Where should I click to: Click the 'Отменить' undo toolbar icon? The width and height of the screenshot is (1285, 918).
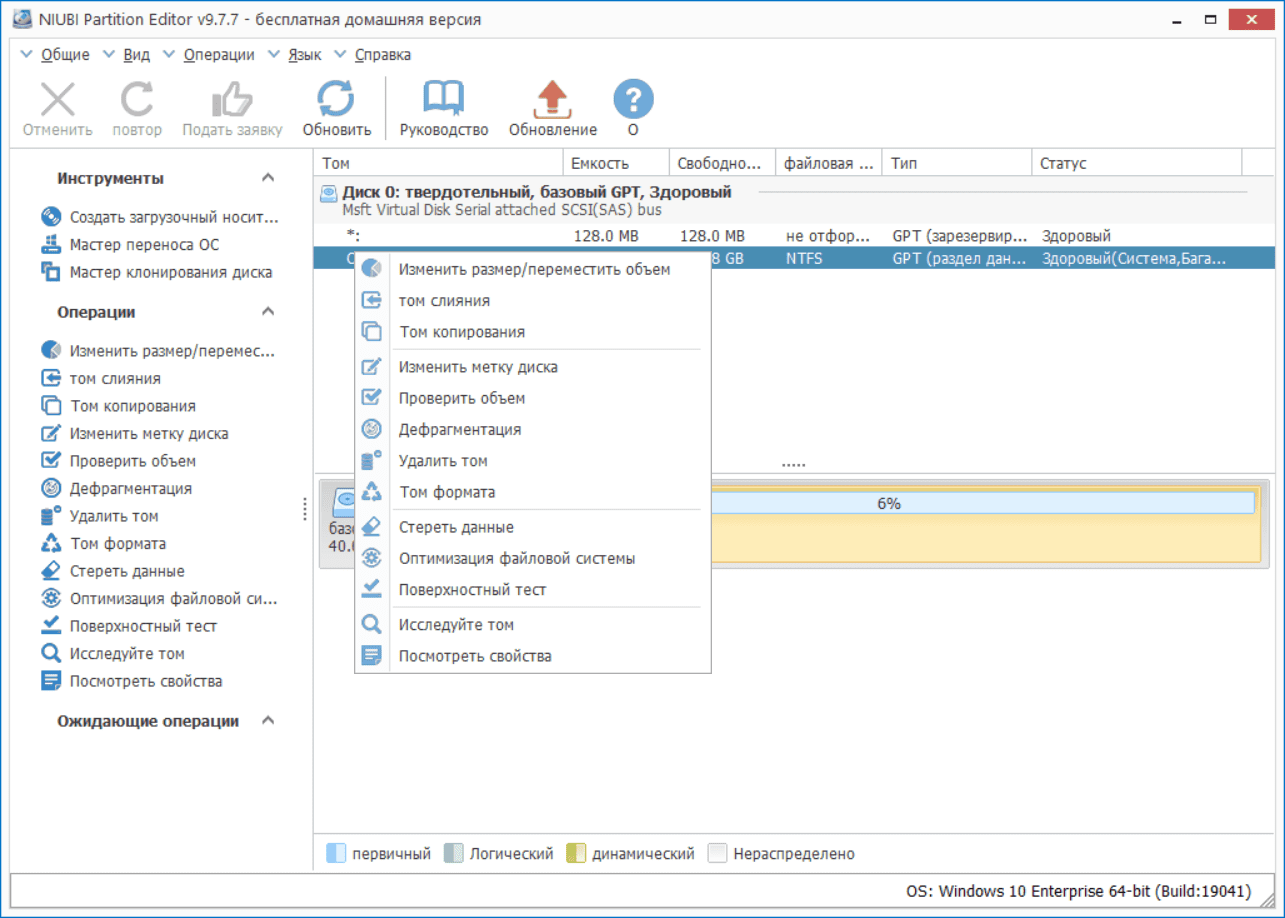pos(58,100)
